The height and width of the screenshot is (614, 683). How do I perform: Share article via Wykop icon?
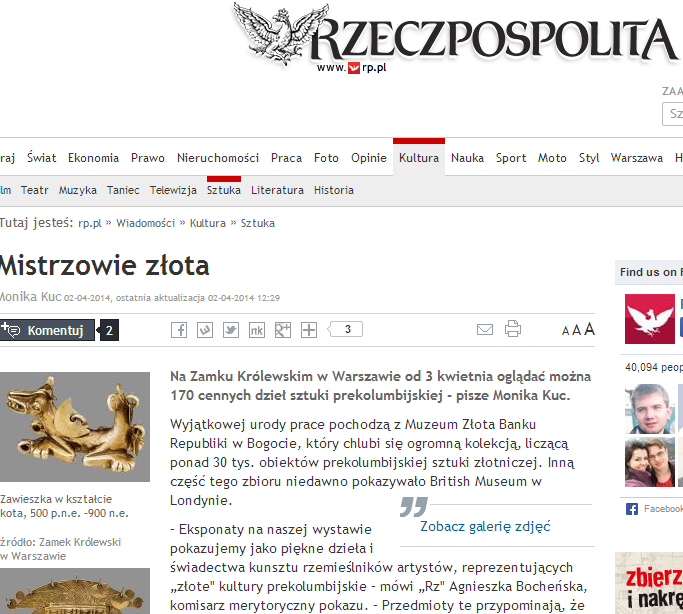[205, 330]
